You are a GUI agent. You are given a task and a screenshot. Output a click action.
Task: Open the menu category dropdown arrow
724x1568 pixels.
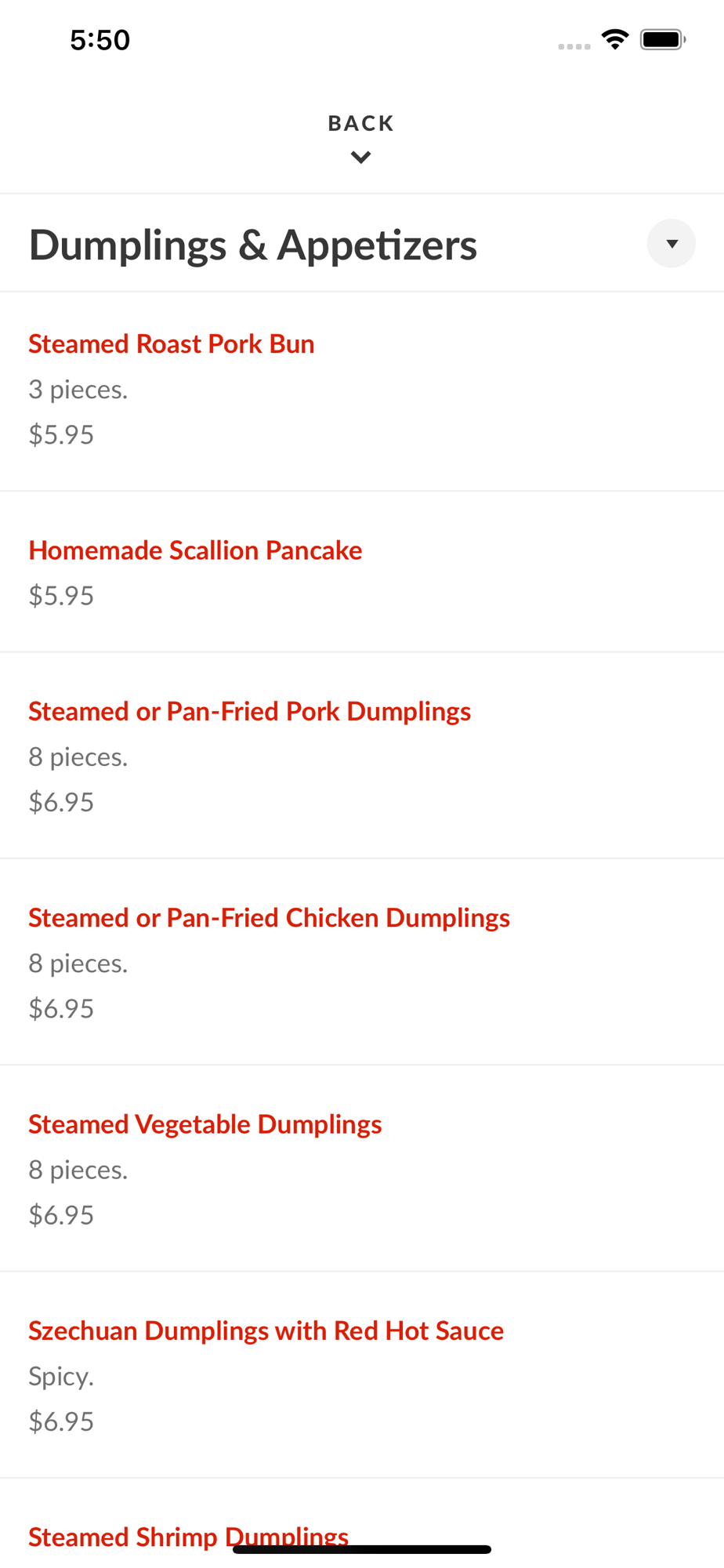click(671, 244)
